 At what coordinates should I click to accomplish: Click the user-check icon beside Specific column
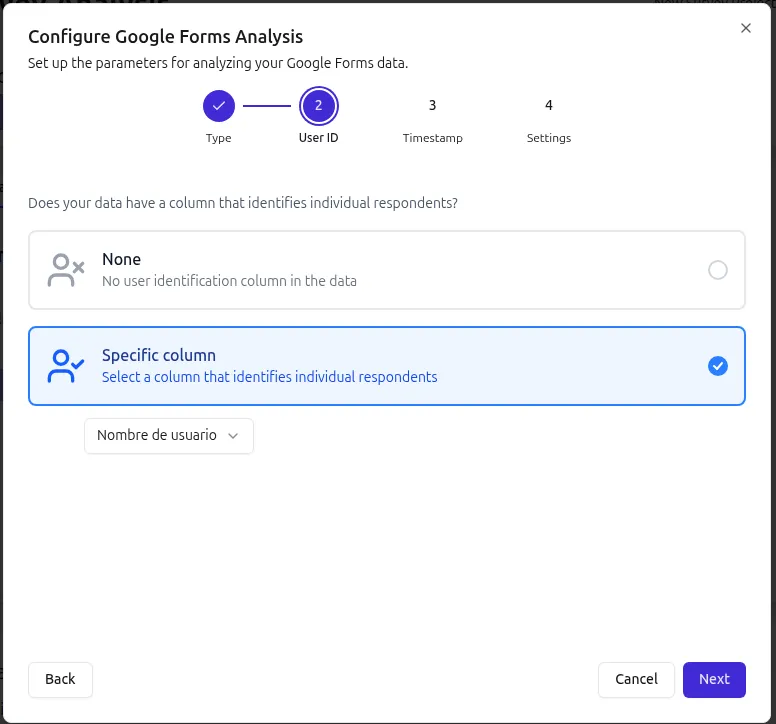pos(66,366)
